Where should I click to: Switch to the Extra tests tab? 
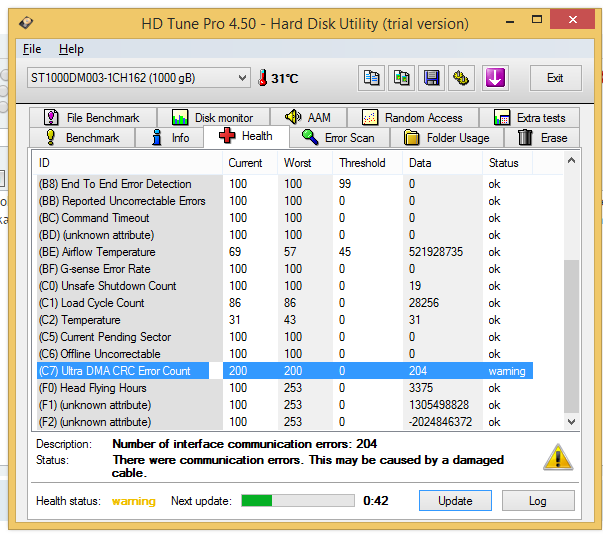530,118
